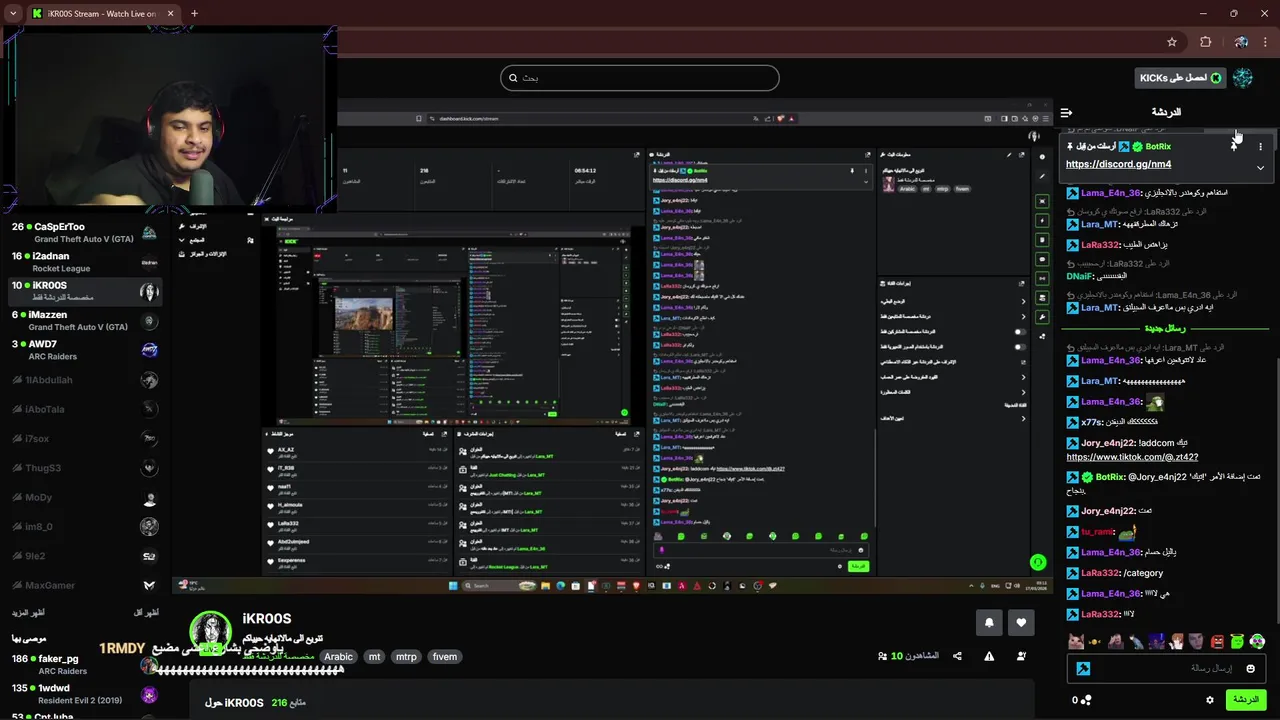
Task: Open the gift subscription icon
Action: [x=1021, y=656]
